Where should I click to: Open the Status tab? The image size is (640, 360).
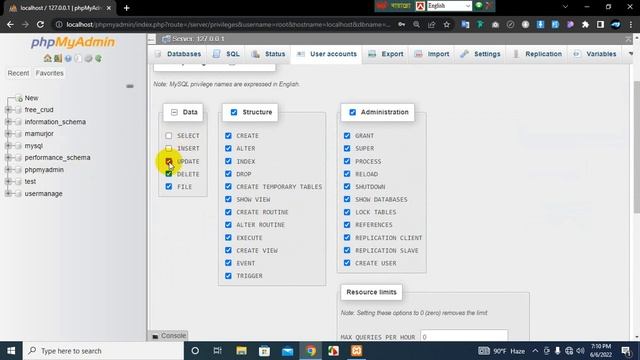[269, 54]
